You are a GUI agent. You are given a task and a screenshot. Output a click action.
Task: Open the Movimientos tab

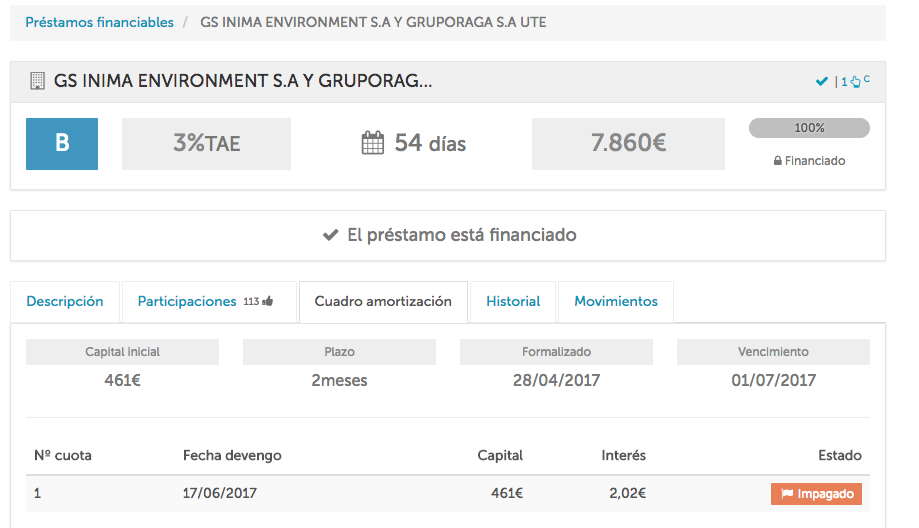616,301
